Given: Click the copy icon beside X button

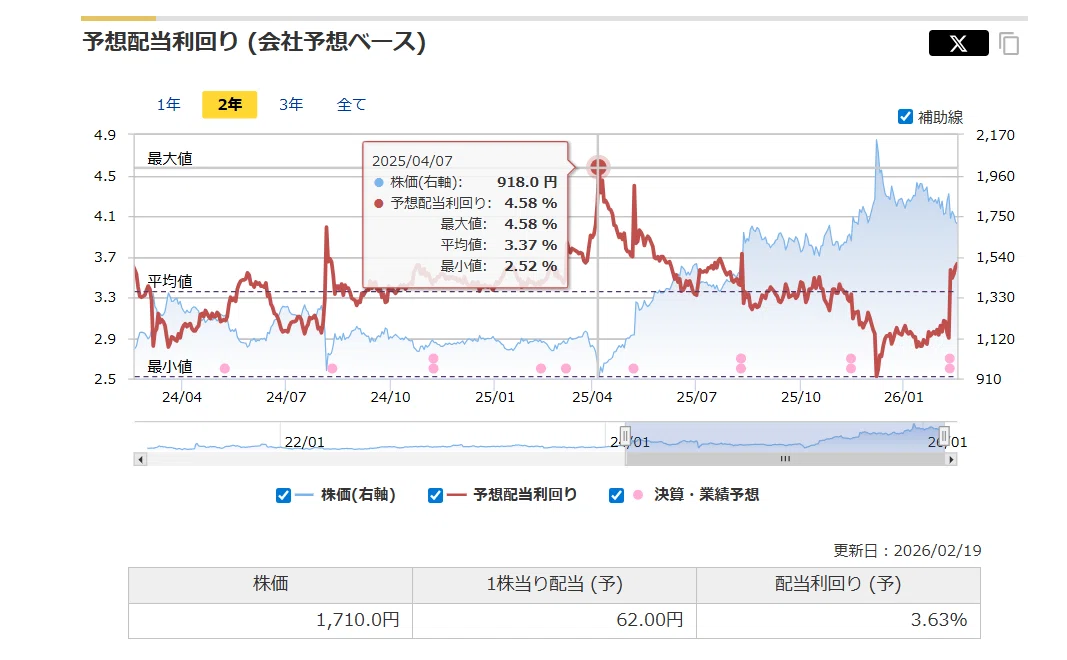Looking at the screenshot, I should point(1009,44).
